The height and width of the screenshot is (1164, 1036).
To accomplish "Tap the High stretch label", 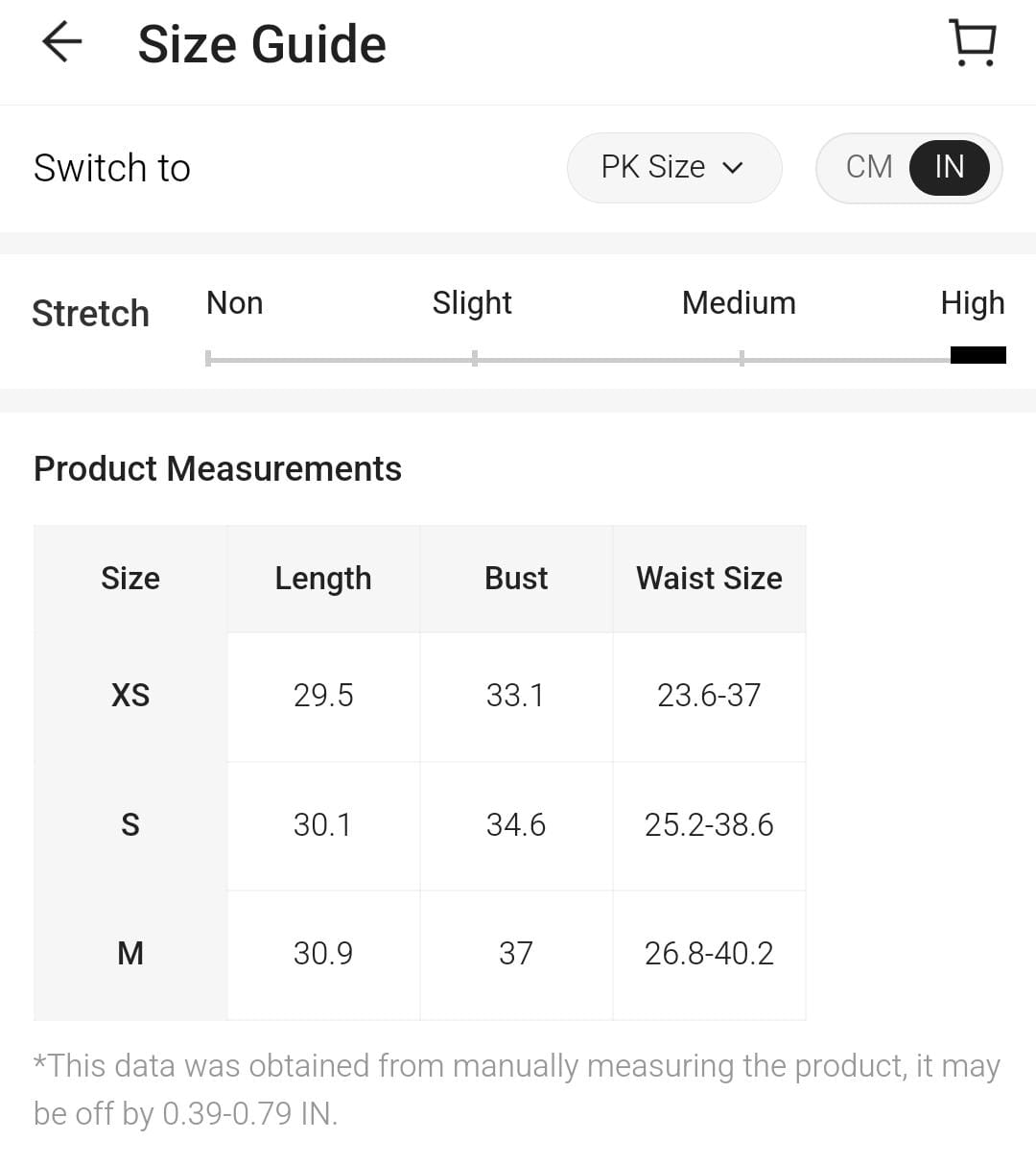I will 972,303.
